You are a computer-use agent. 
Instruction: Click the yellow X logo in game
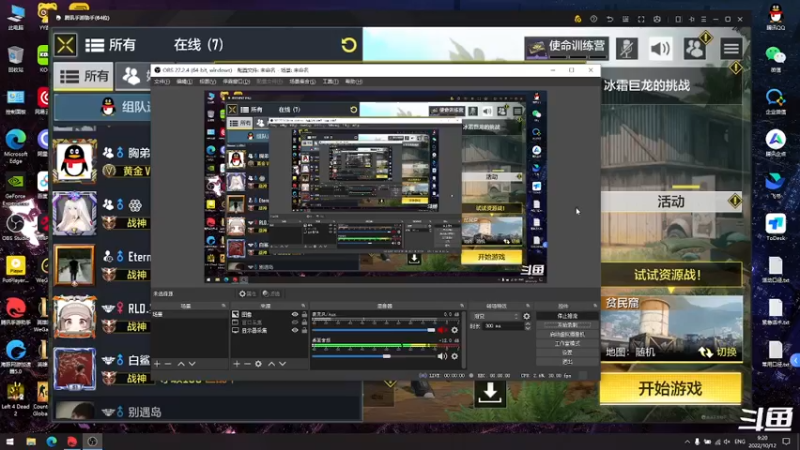[x=66, y=45]
